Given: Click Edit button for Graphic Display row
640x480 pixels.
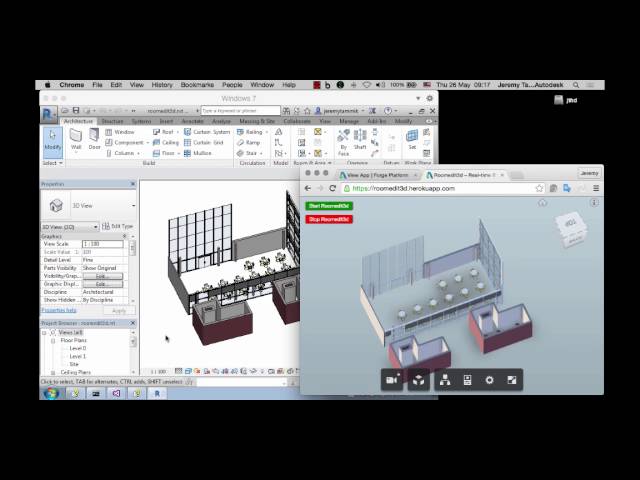Looking at the screenshot, I should click(102, 284).
